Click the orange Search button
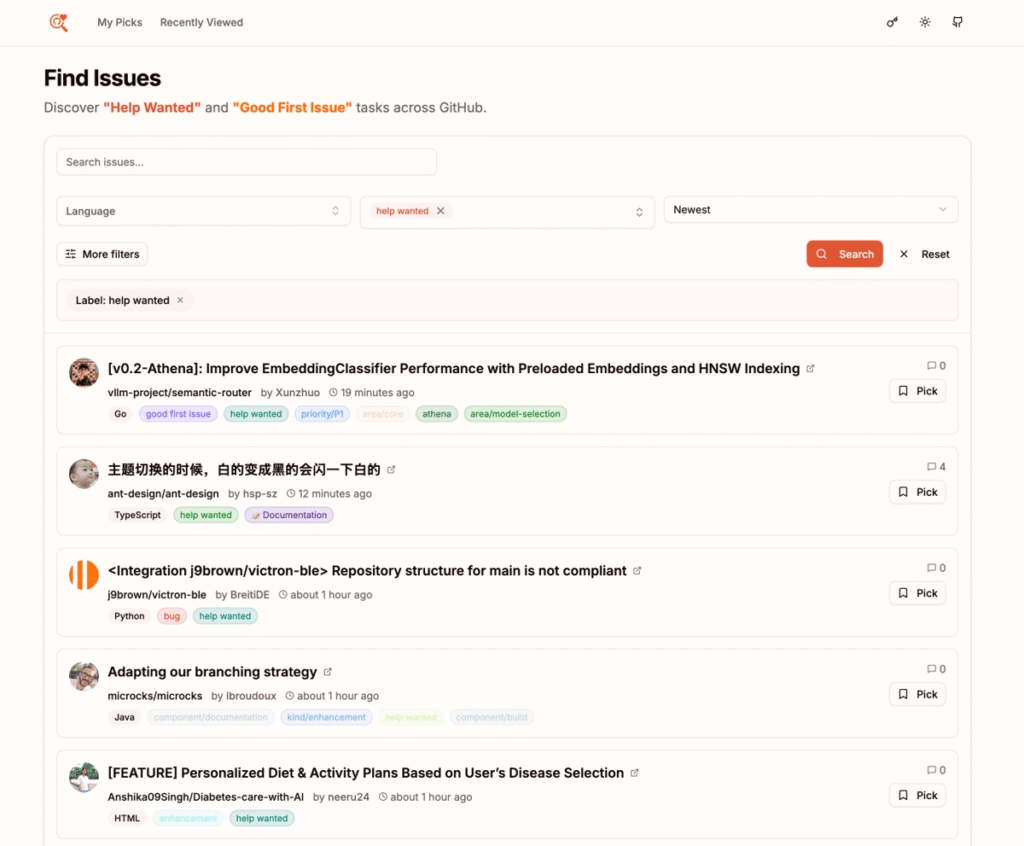This screenshot has width=1024, height=846. coord(844,254)
